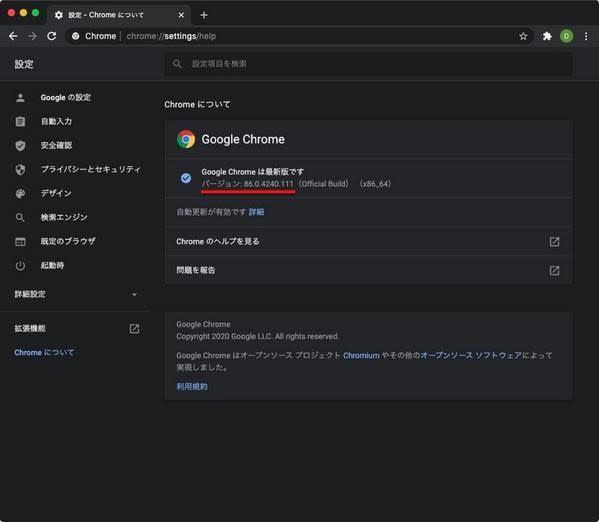The width and height of the screenshot is (599, 522).
Task: Click Google Chrome は最新版です status text
Action: (x=253, y=172)
